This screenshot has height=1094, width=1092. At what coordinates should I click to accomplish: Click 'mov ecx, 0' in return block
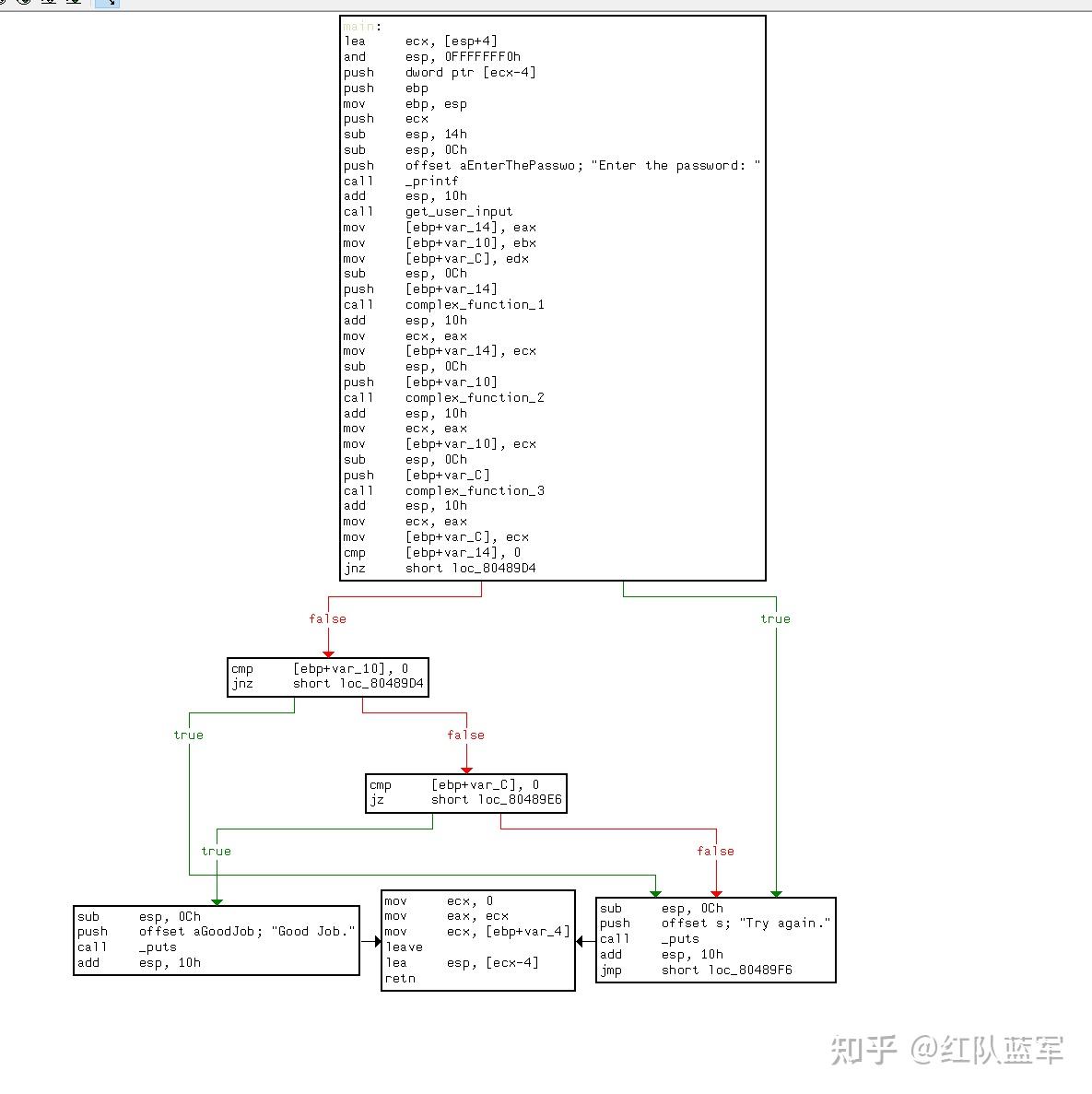click(x=439, y=900)
